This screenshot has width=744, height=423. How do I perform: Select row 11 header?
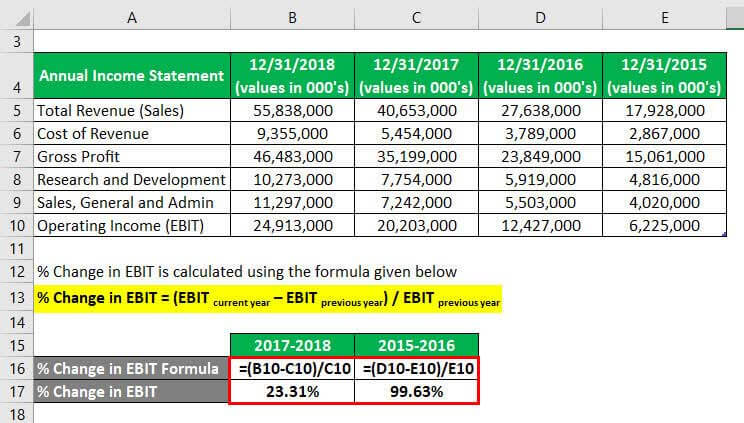point(17,249)
